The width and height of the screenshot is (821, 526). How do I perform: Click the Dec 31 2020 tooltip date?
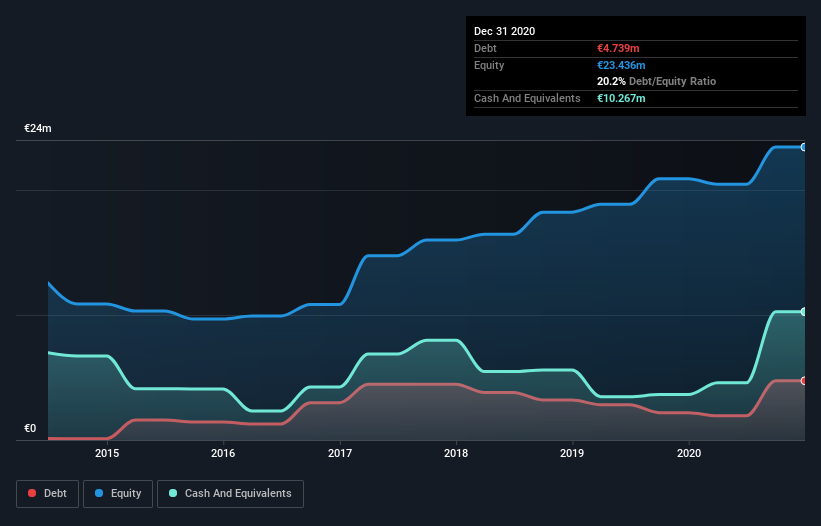(x=504, y=31)
